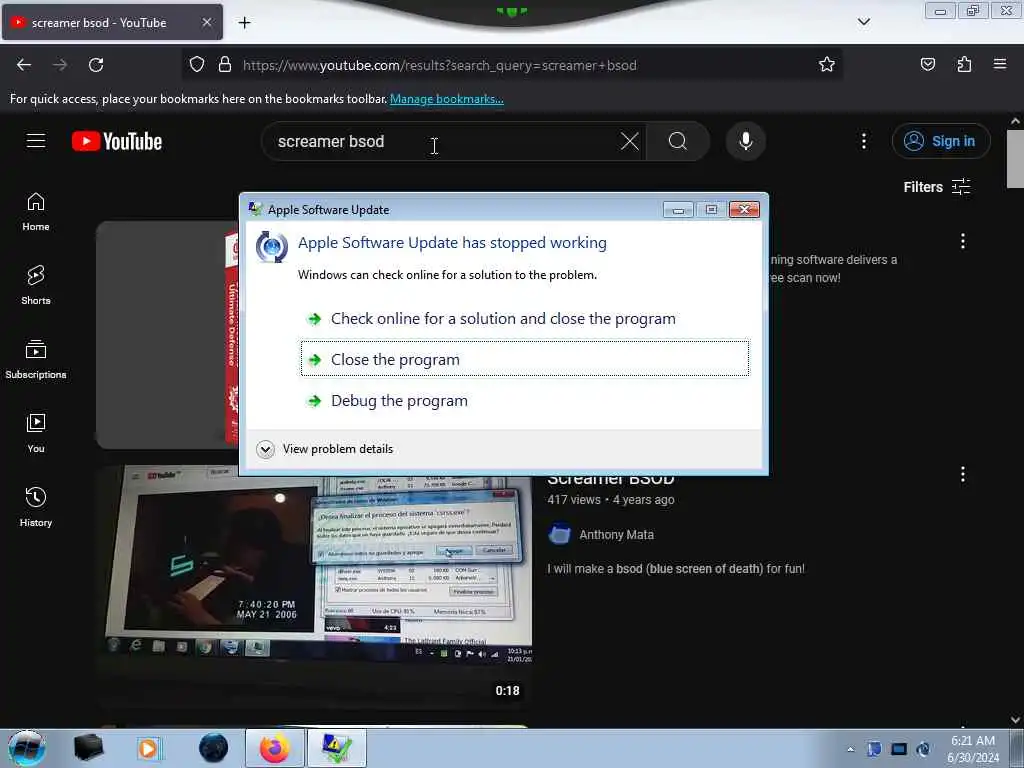Expand the list all tabs chevron
Viewport: 1024px width, 768px height.
pos(863,22)
